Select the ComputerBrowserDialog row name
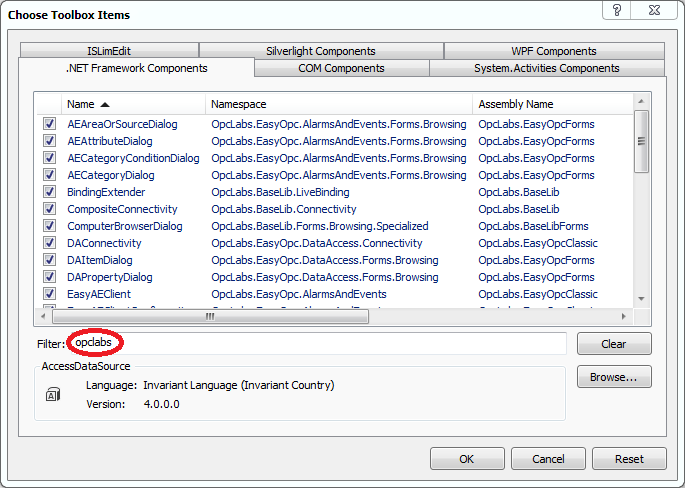 (x=125, y=226)
